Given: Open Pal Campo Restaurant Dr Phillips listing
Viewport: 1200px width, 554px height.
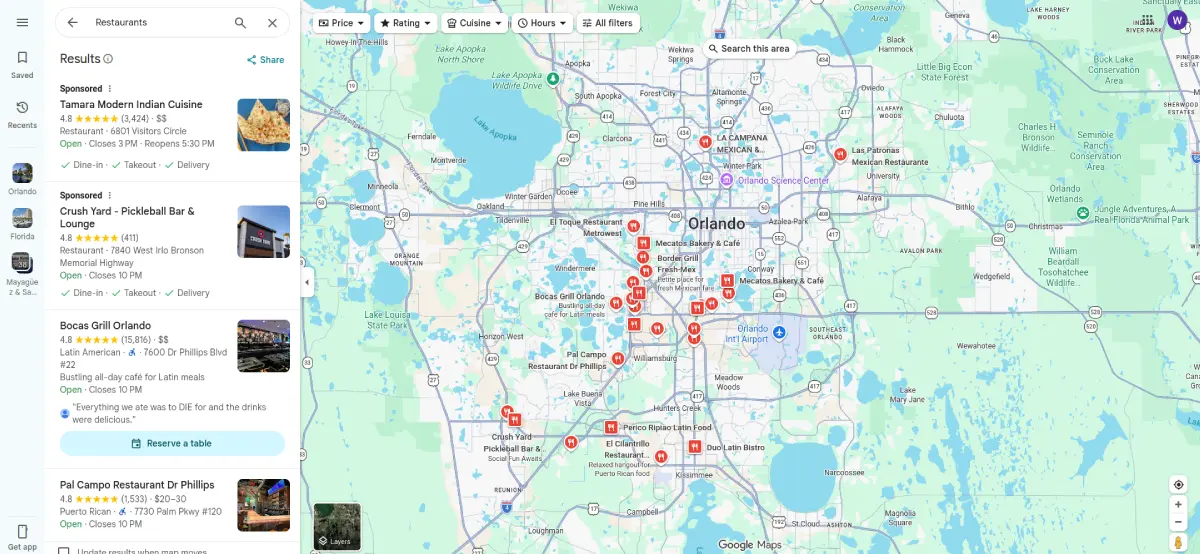Looking at the screenshot, I should click(137, 485).
